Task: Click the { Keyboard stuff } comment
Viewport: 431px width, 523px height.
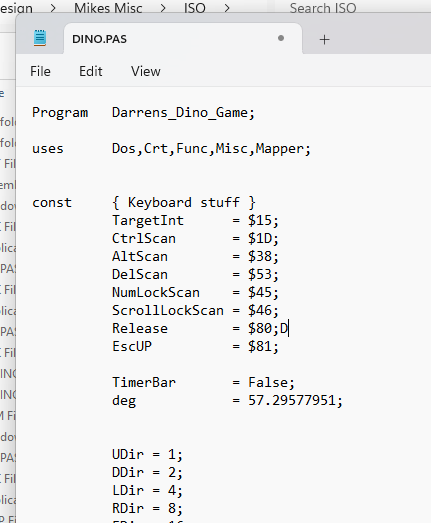Action: point(184,202)
